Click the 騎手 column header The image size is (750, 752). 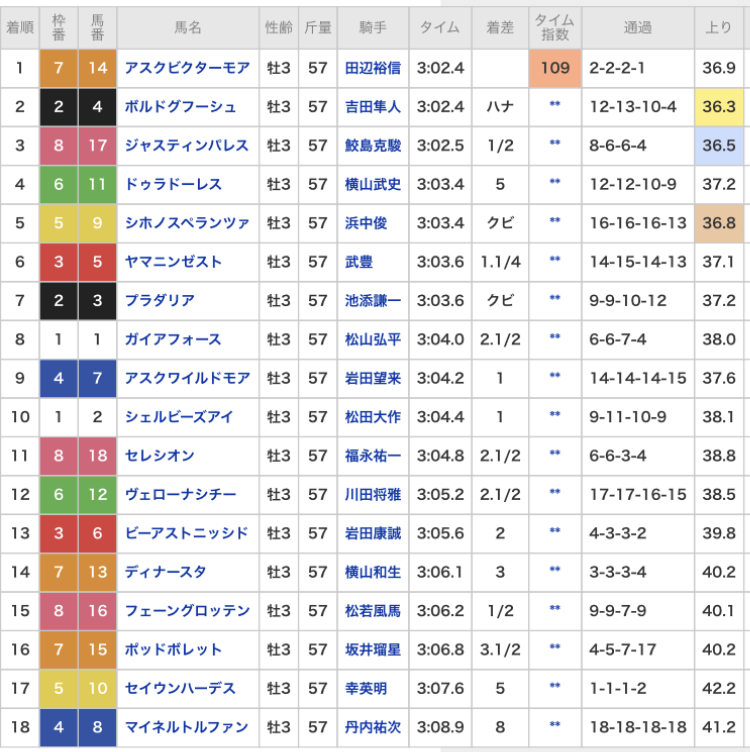pos(372,27)
